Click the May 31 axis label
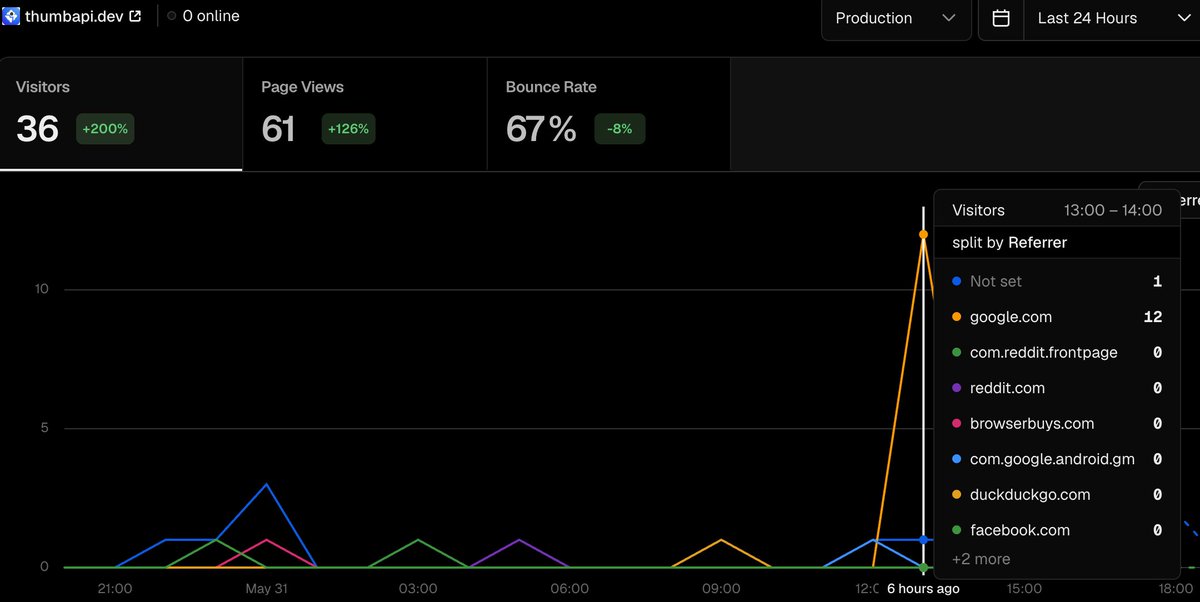Image resolution: width=1200 pixels, height=602 pixels. coord(267,588)
